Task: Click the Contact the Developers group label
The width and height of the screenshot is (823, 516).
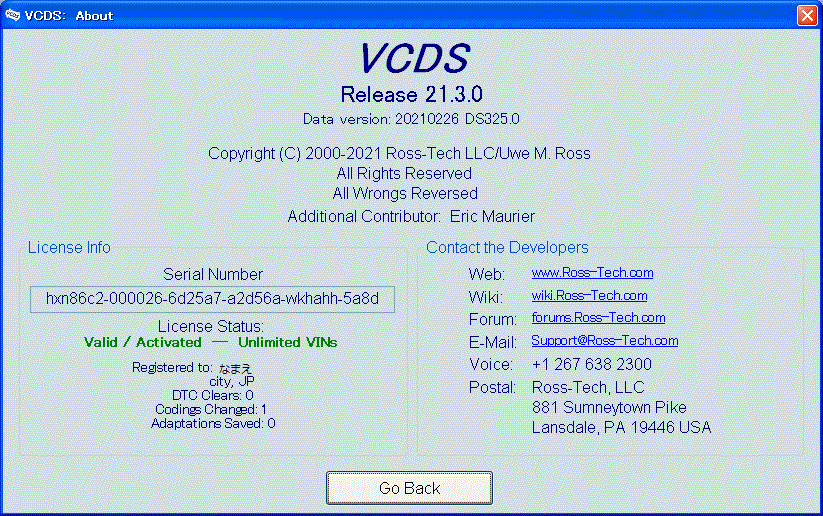Action: (x=507, y=248)
